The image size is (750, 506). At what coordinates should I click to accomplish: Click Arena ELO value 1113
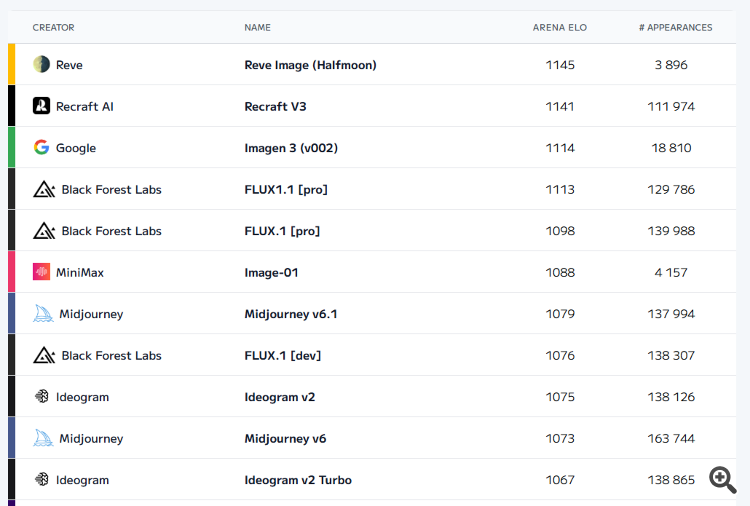[560, 189]
